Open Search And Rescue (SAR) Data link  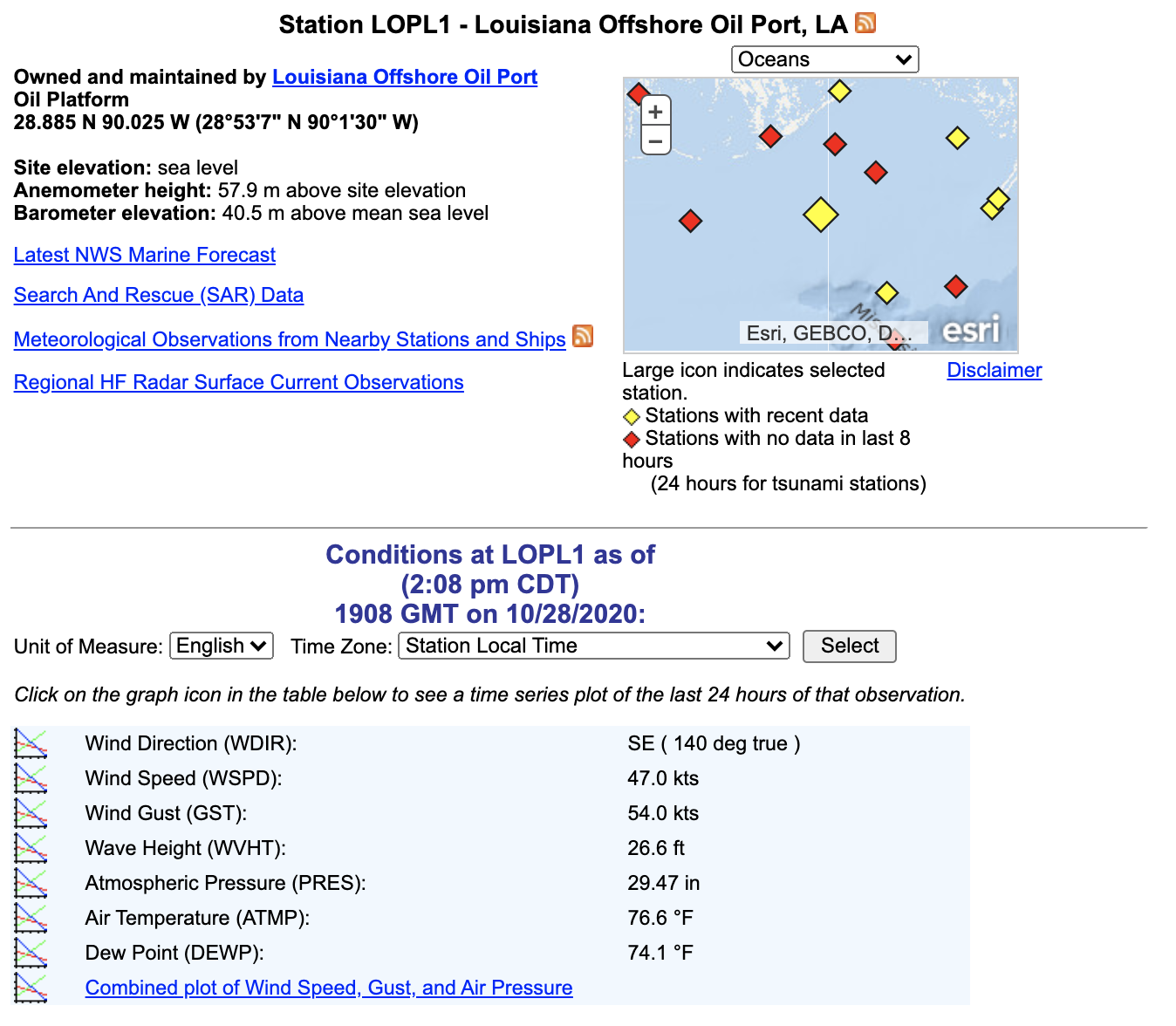[159, 295]
